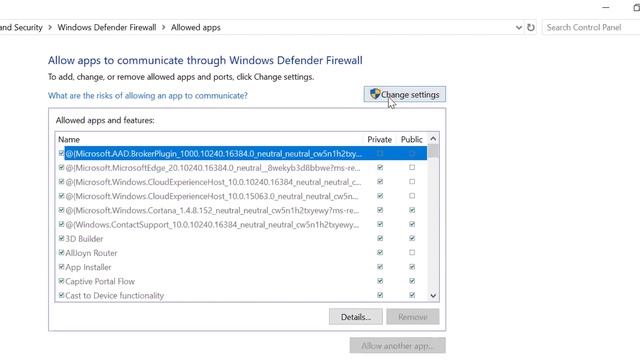Go to Windows Defender Firewall breadcrumb
This screenshot has height=360, width=640.
tap(107, 27)
